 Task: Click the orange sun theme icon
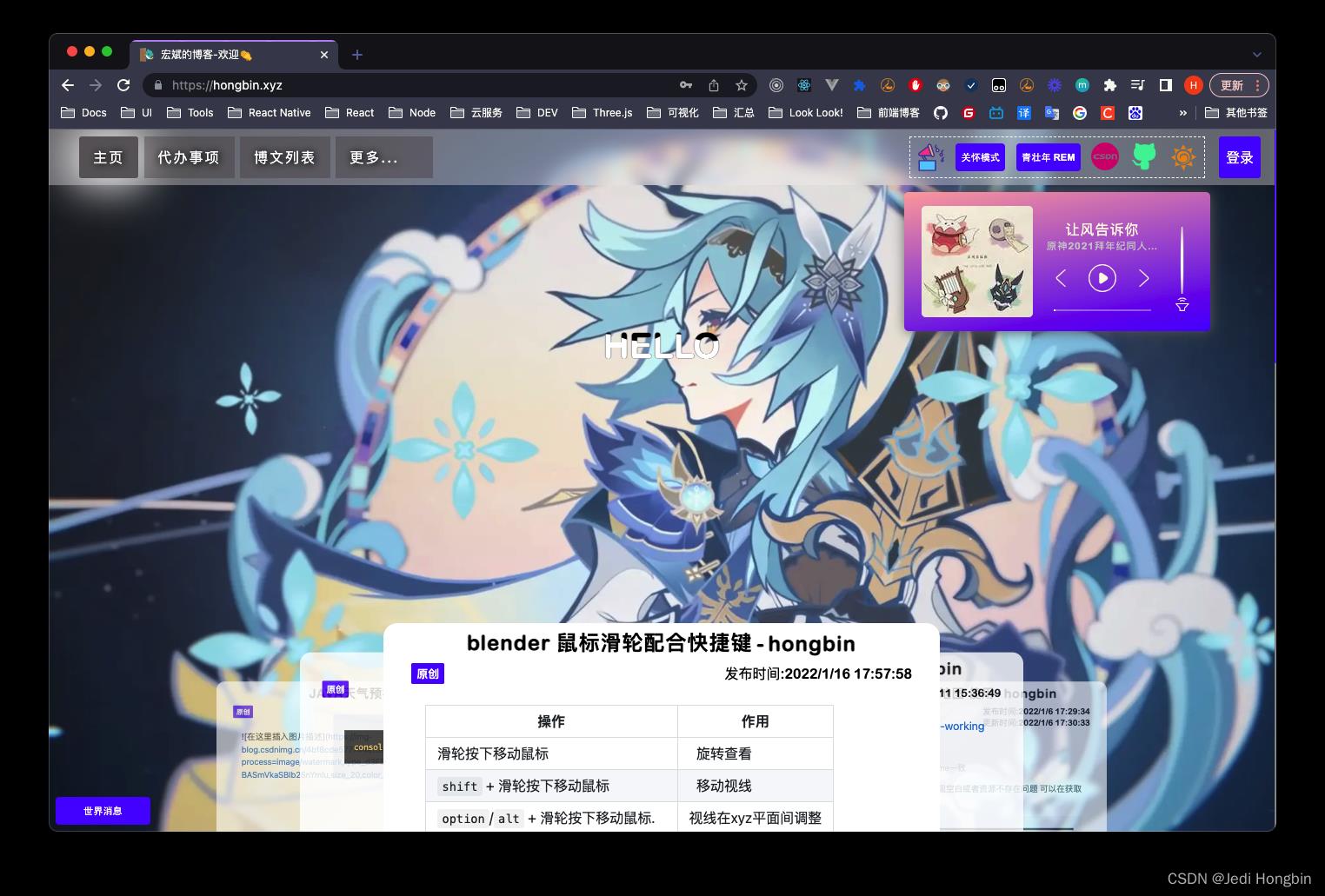pyautogui.click(x=1183, y=157)
